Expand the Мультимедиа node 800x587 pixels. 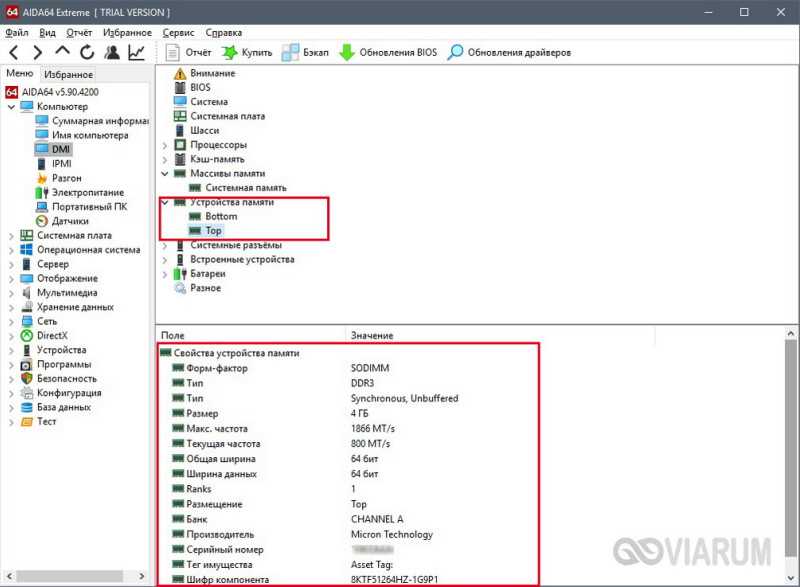(x=11, y=293)
